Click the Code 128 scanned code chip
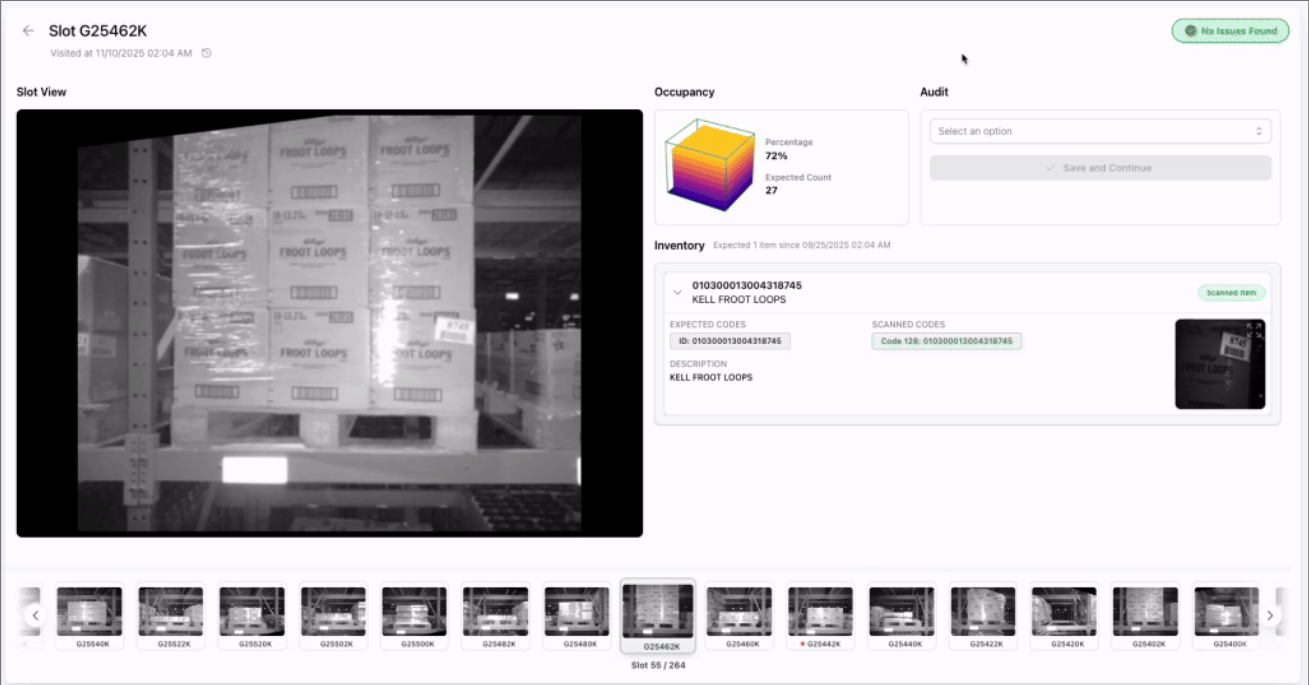Screen dimensions: 1309x685 click(946, 341)
